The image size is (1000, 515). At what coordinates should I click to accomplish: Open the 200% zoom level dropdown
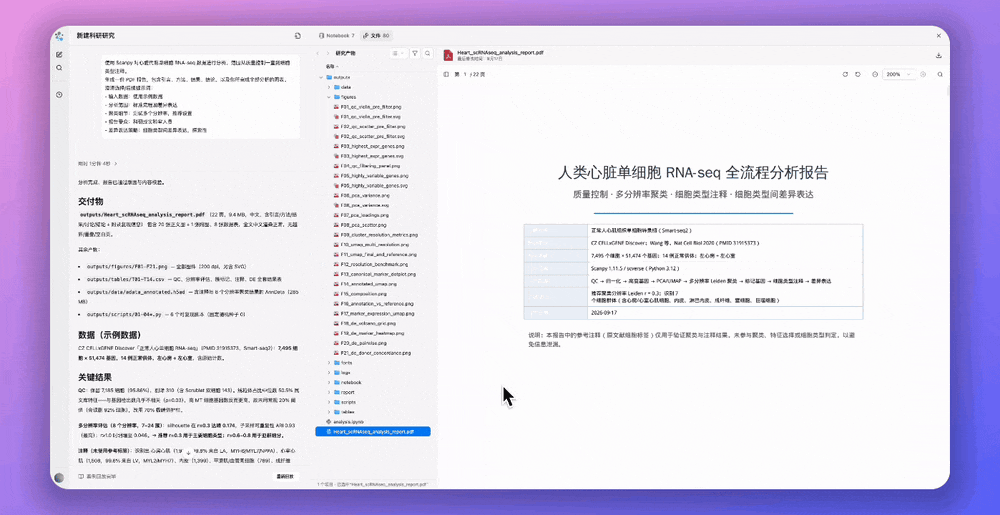click(899, 75)
